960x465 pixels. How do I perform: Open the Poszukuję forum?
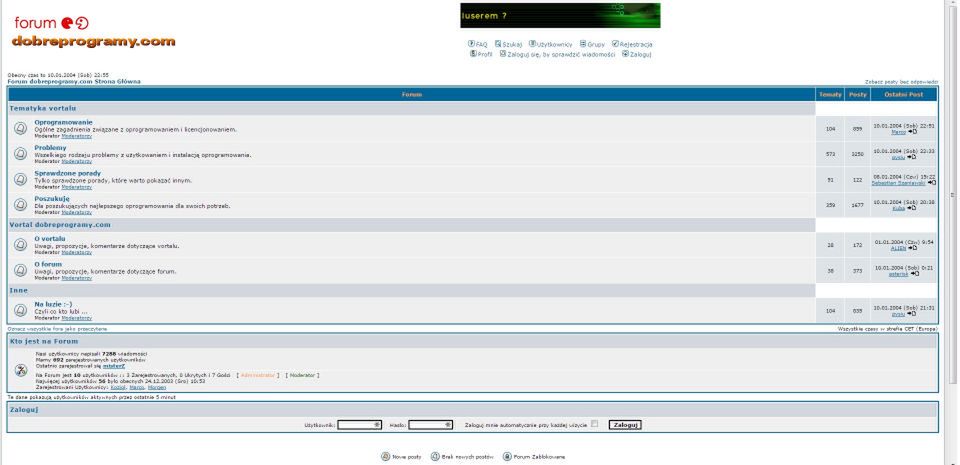click(x=52, y=199)
